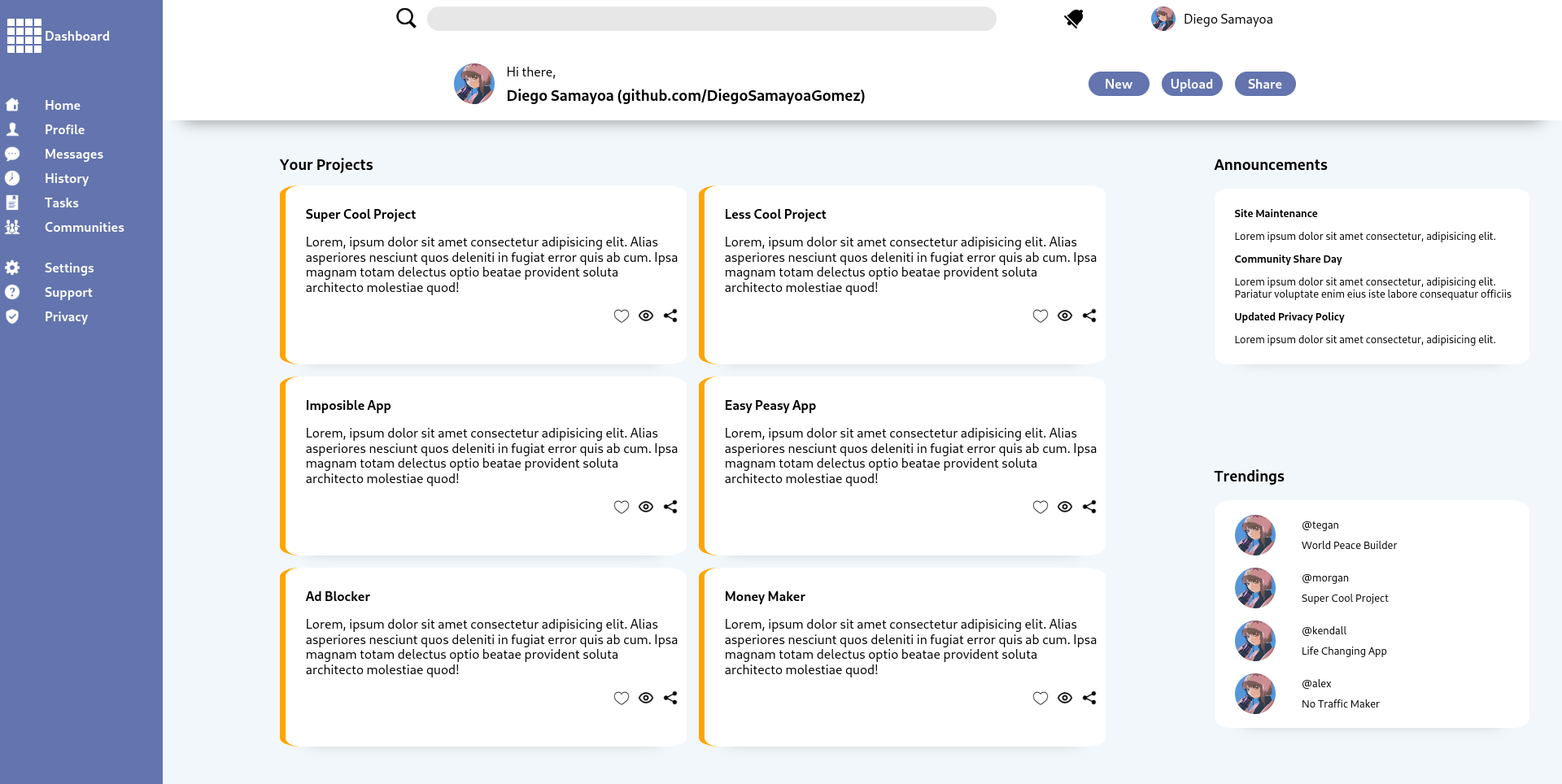This screenshot has height=784, width=1562.
Task: Click the search magnifier icon
Action: coord(406,18)
